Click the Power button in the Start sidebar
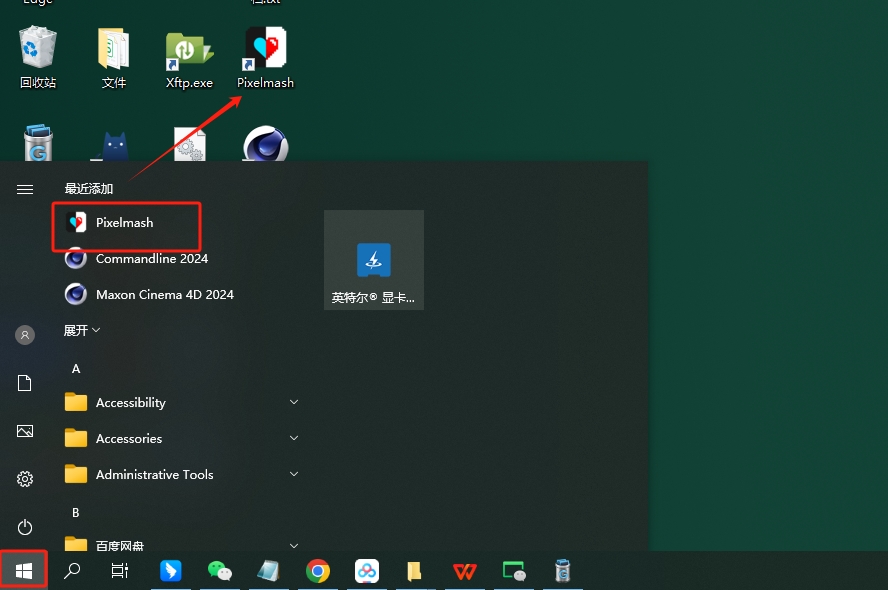The height and width of the screenshot is (590, 888). coord(25,527)
